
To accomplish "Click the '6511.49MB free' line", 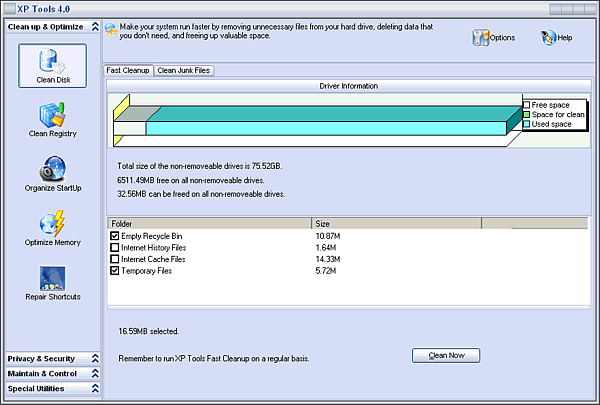I will 191,180.
